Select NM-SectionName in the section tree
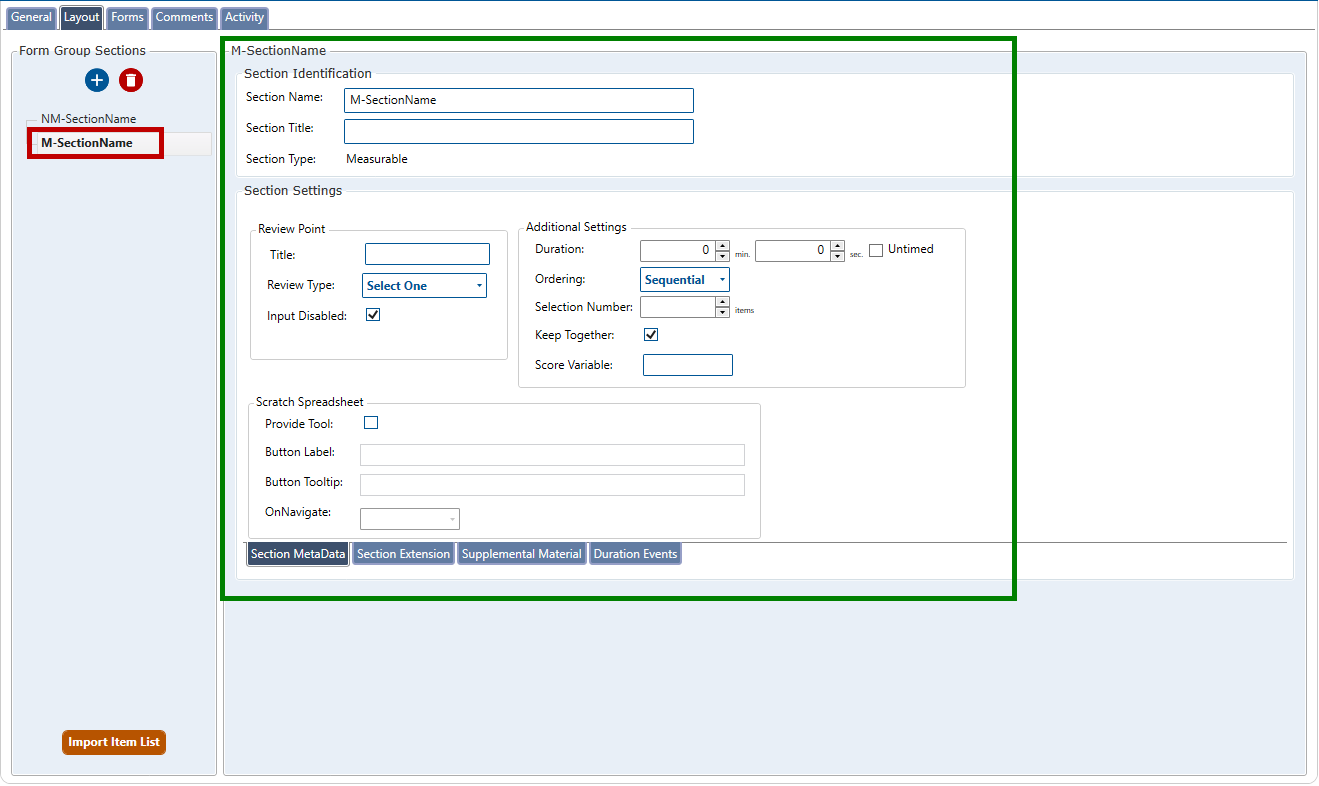The image size is (1319, 786). pyautogui.click(x=88, y=119)
